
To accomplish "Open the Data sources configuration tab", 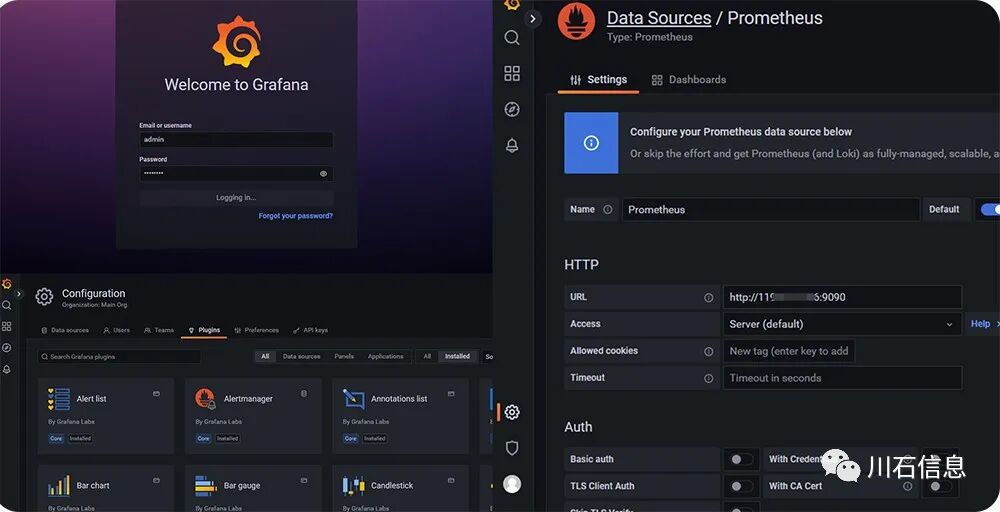I will tap(65, 330).
